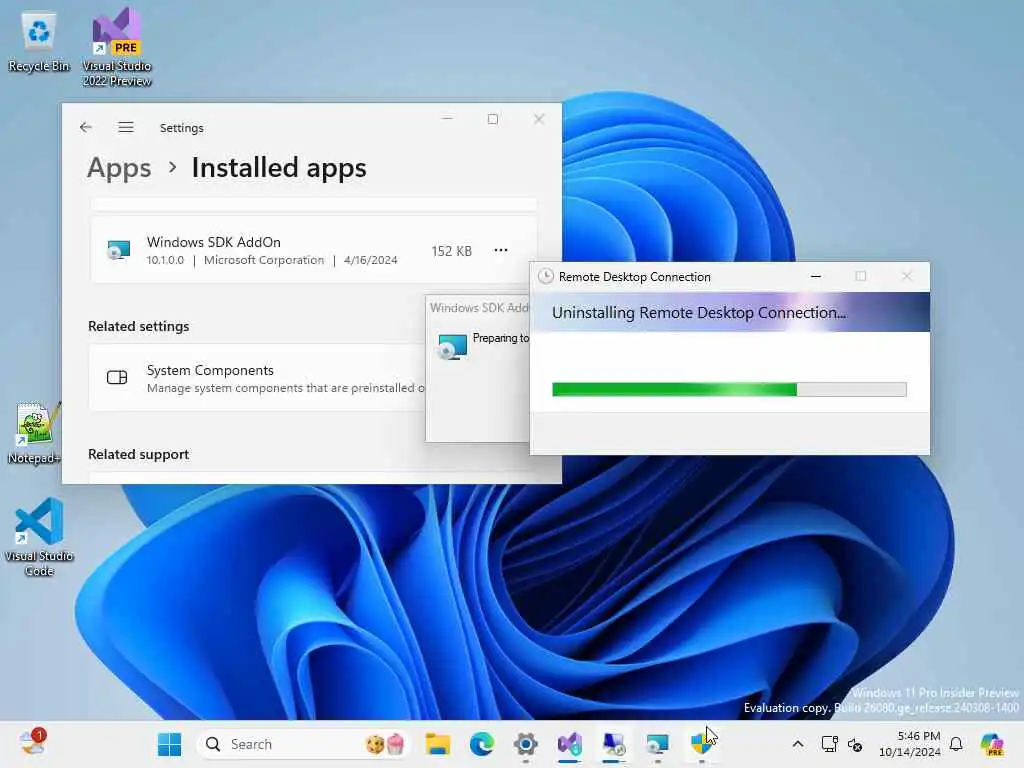Select the Notepad++ desktop shortcut
Image resolution: width=1024 pixels, height=768 pixels.
pyautogui.click(x=35, y=434)
